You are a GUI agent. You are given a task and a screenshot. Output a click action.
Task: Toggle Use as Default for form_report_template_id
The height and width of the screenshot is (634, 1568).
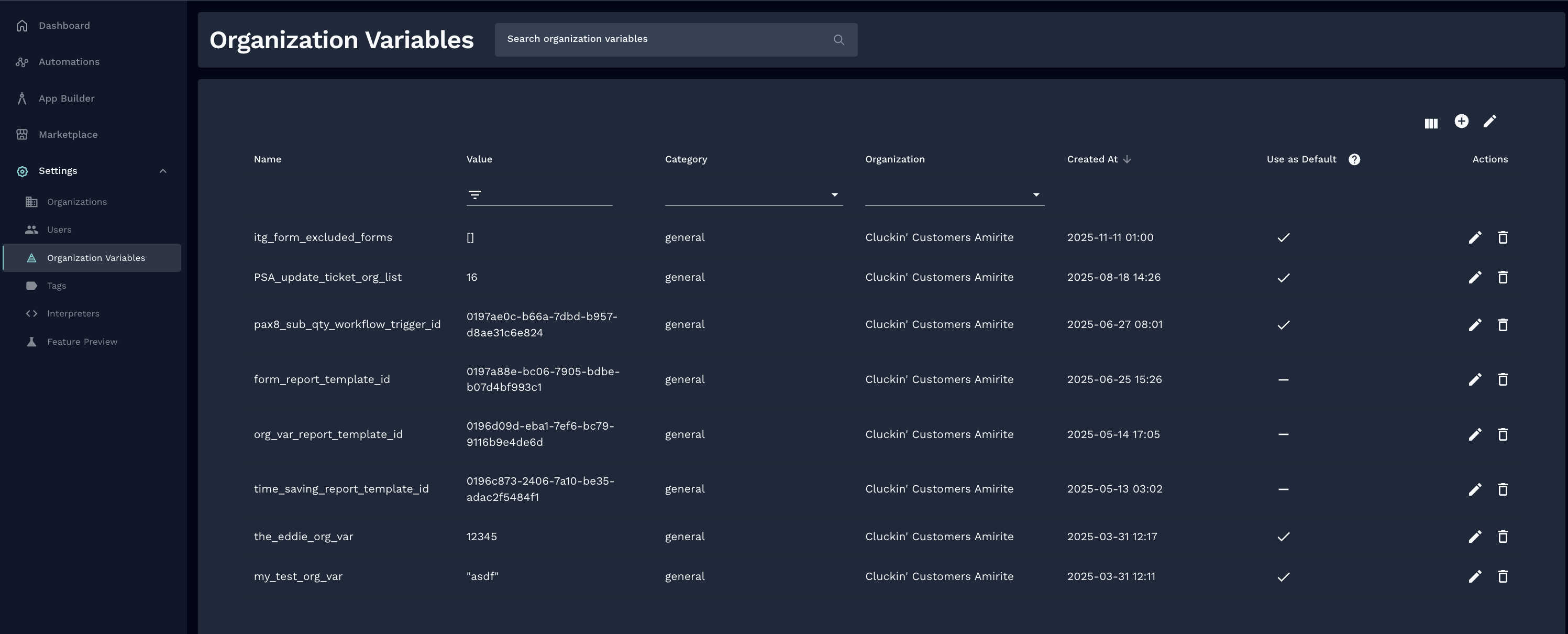[x=1283, y=379]
